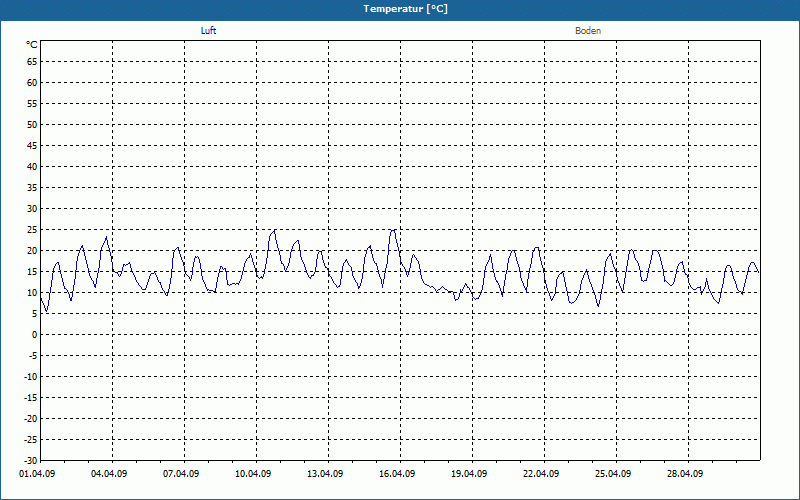
Task: Click the Luft legend label
Action: coord(208,31)
